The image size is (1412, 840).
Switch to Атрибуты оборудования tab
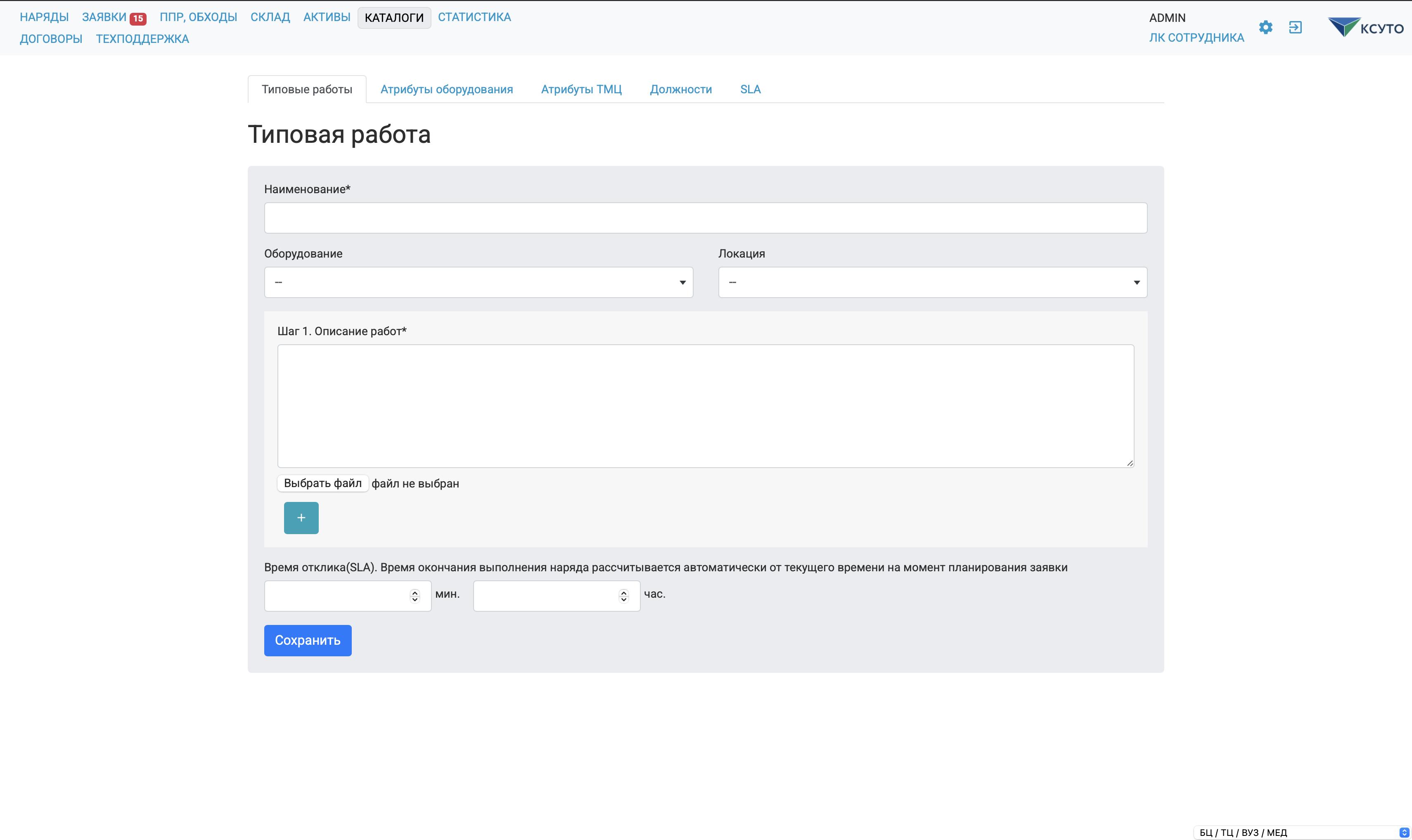[446, 90]
